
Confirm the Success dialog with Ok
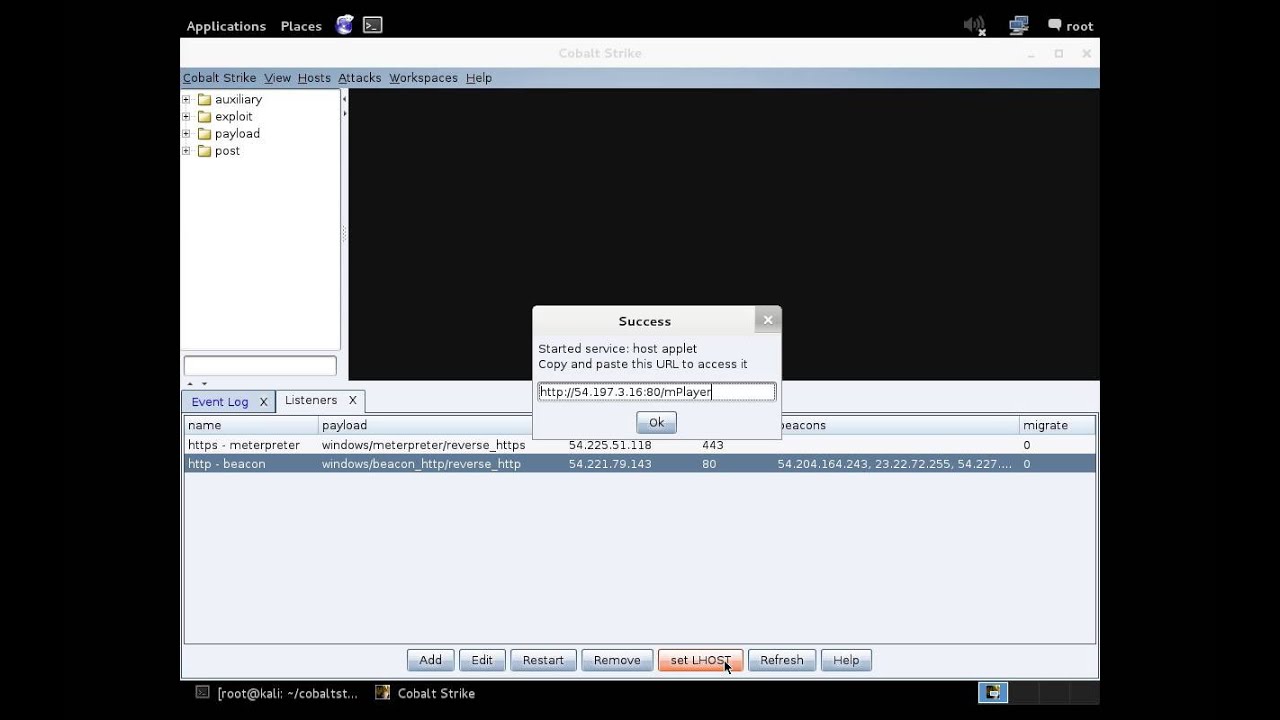(x=656, y=422)
